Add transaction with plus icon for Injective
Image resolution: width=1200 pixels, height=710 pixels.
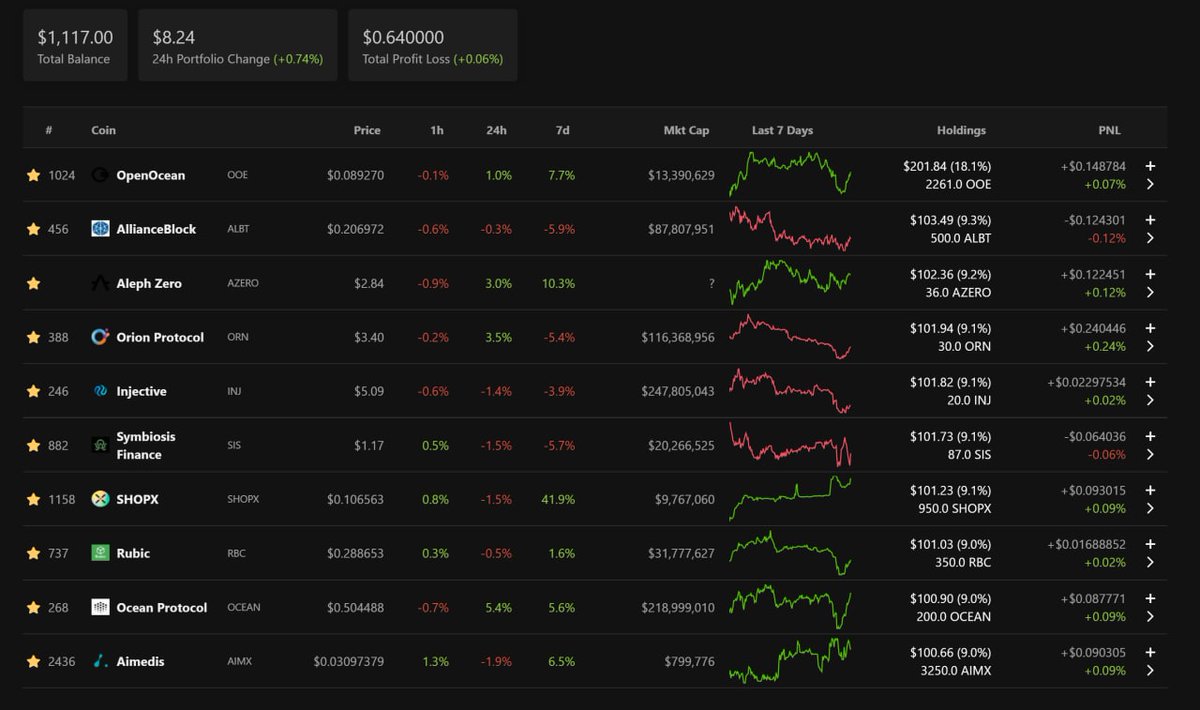[1150, 382]
